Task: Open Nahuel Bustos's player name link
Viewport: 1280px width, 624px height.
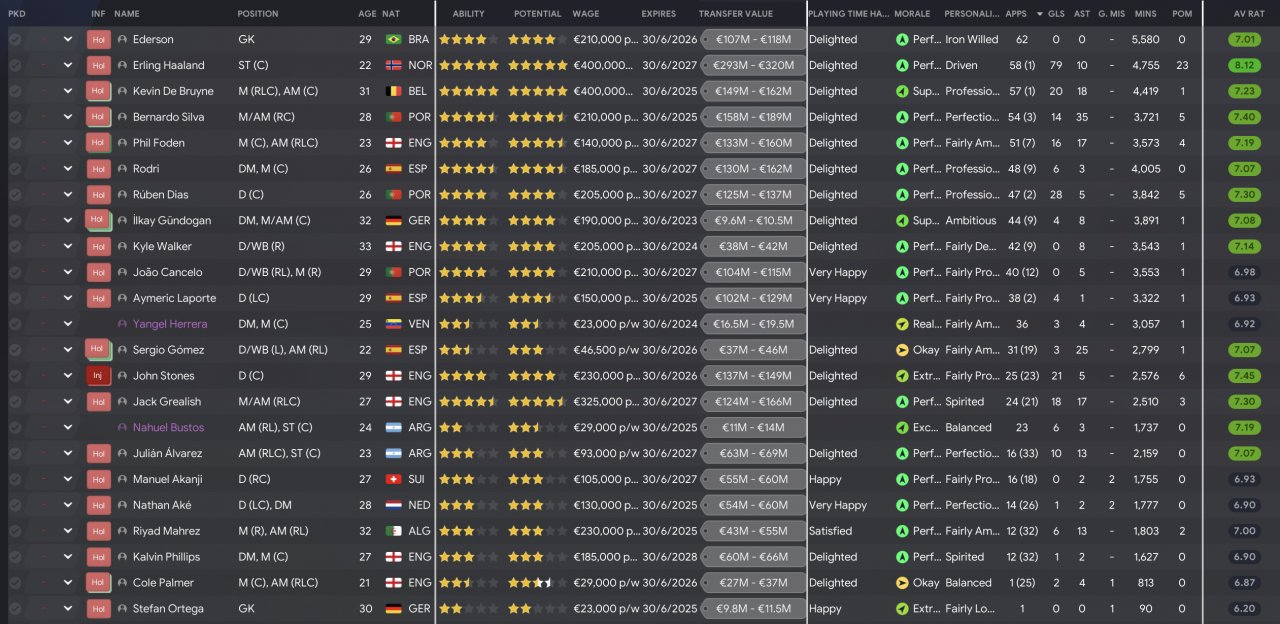Action: [169, 428]
